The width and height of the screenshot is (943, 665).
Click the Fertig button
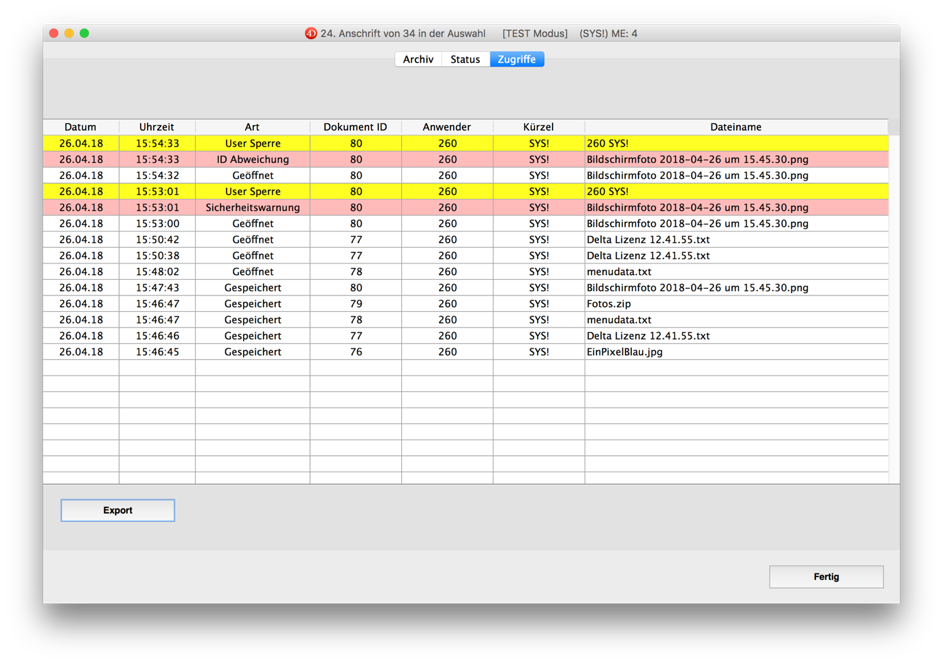click(x=826, y=577)
